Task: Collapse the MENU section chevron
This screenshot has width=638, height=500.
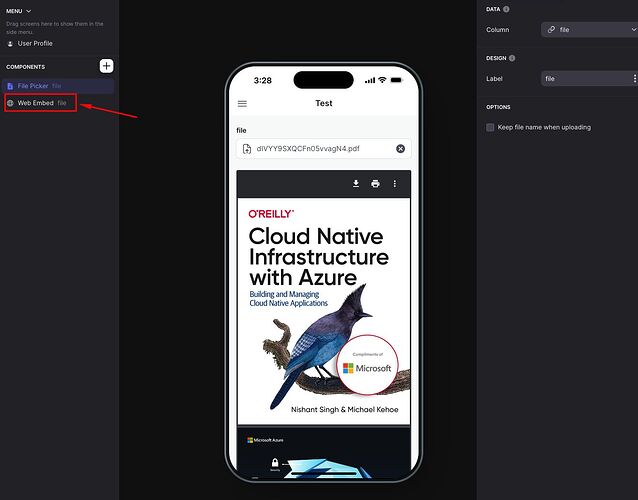Action: 28,11
